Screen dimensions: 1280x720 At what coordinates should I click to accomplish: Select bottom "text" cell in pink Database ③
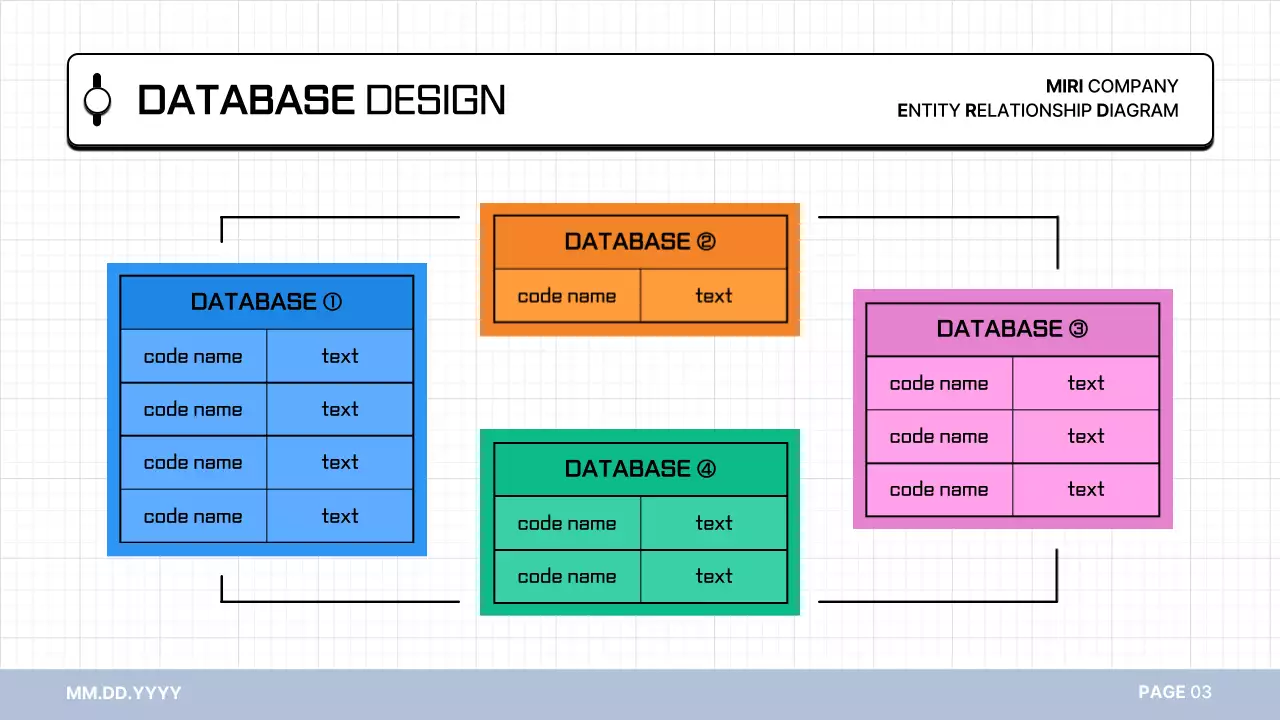[x=1086, y=490]
